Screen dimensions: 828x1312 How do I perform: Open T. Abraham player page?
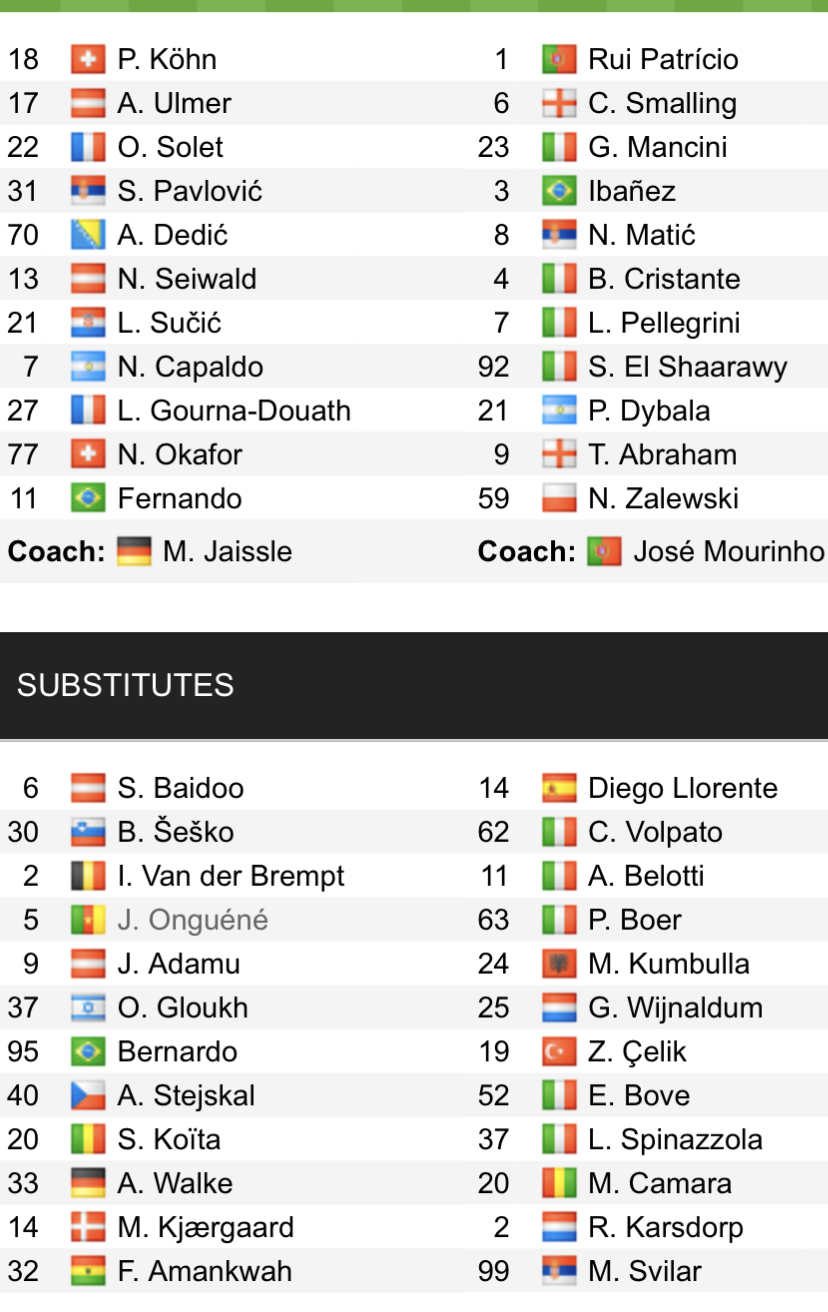(x=662, y=455)
